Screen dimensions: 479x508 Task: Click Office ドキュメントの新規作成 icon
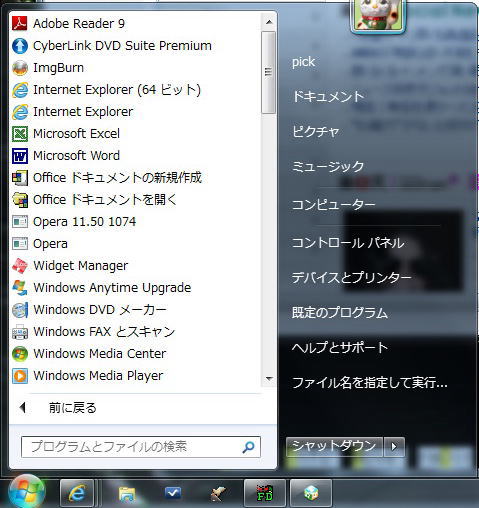[20, 178]
